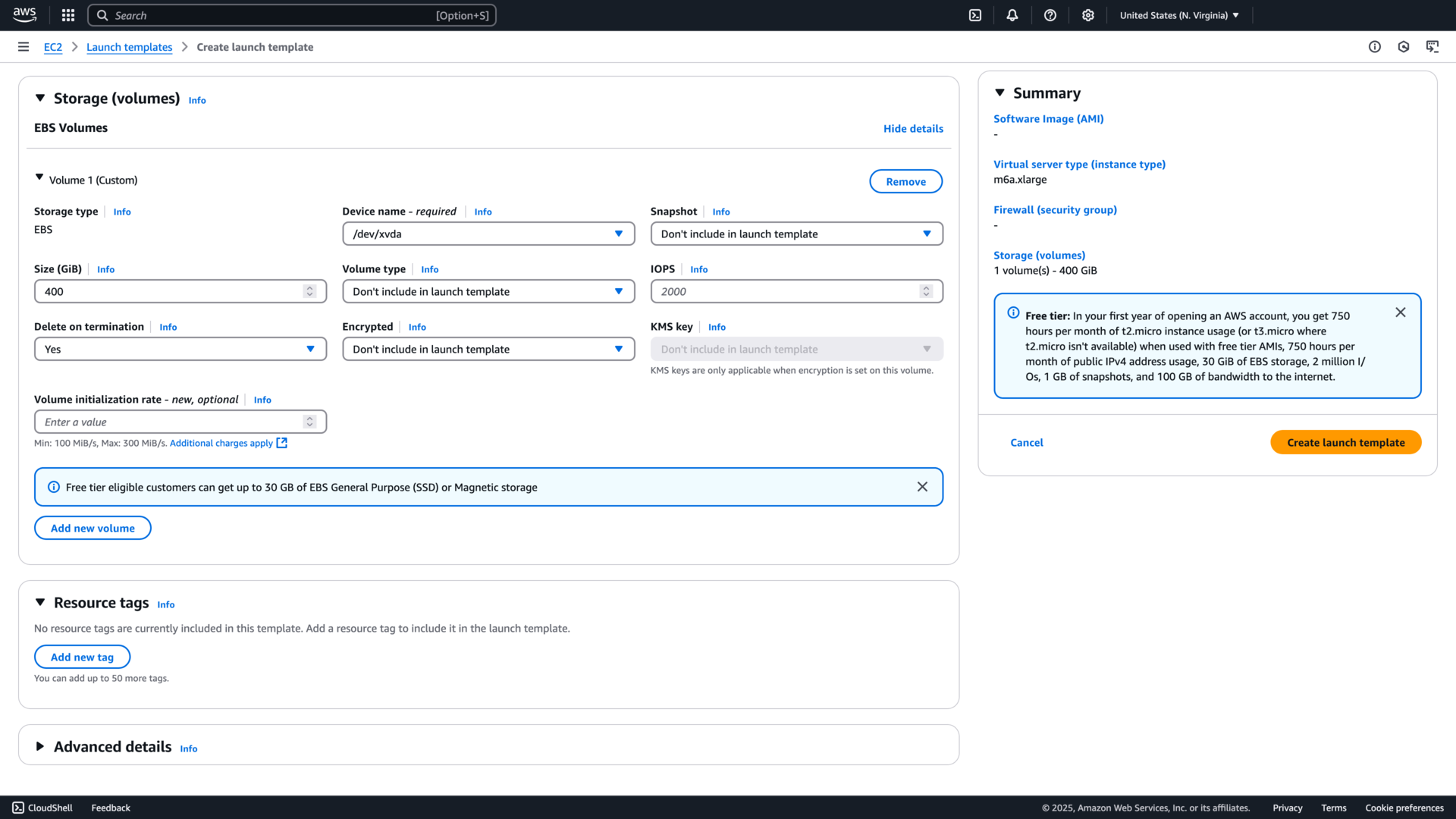The height and width of the screenshot is (819, 1456).
Task: Open Info link beside Encrypted
Action: pyautogui.click(x=417, y=327)
